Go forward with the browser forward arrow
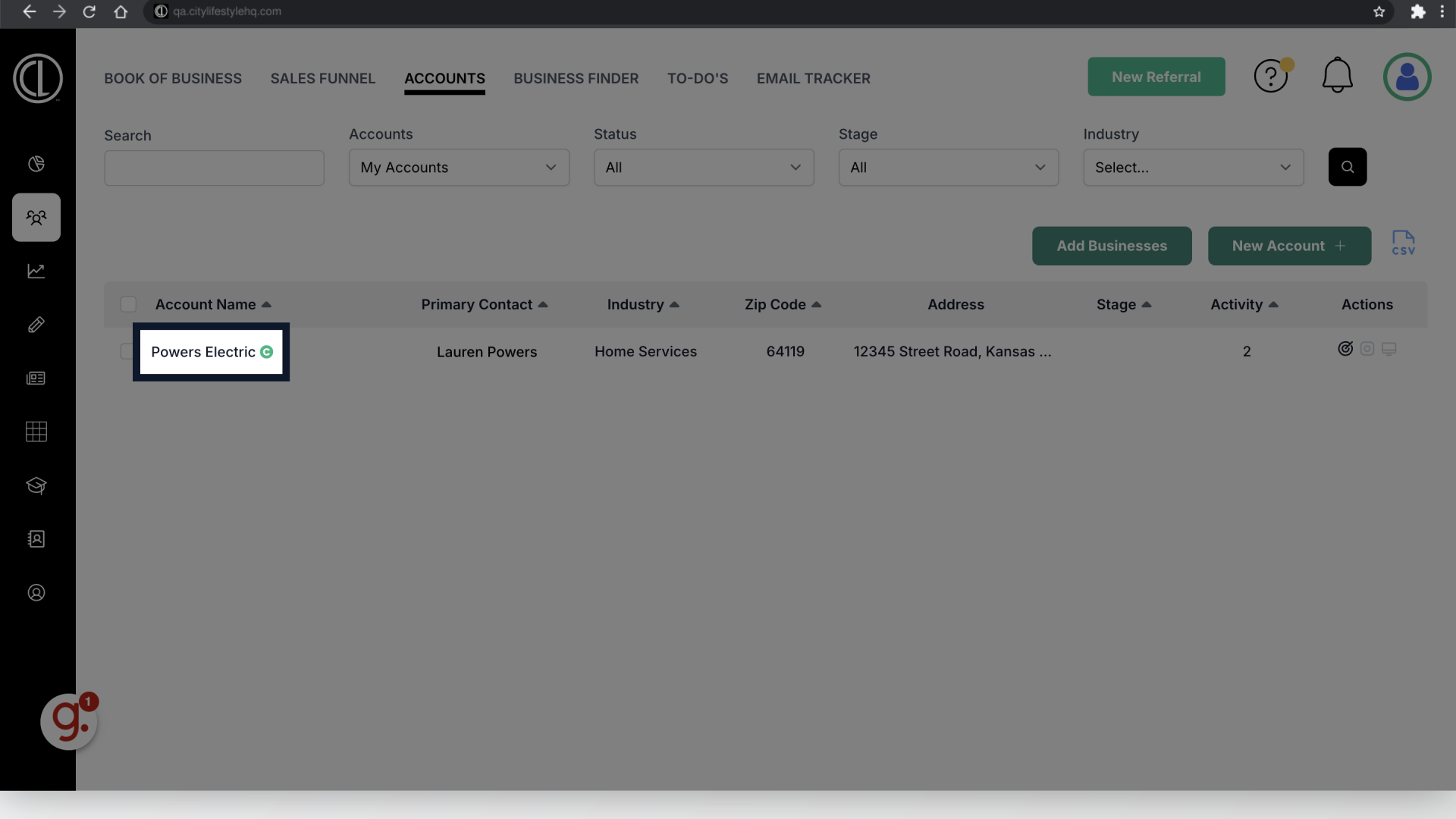Viewport: 1456px width, 819px height. click(x=59, y=11)
